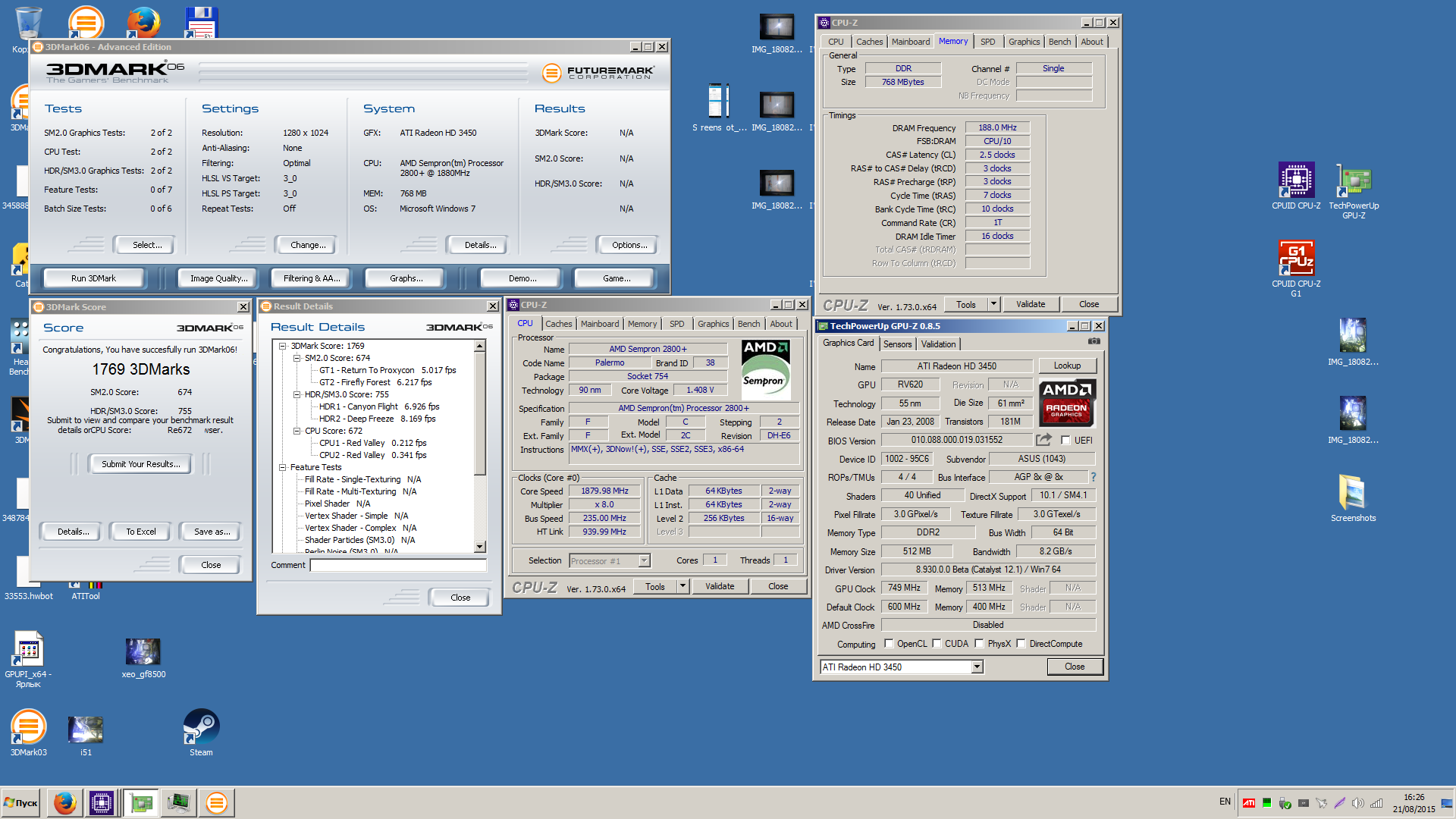Open the Firefox desktop shortcut
This screenshot has width=1456, height=819.
click(143, 22)
